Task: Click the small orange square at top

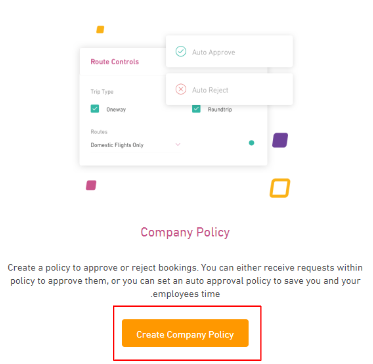Action: click(x=100, y=30)
